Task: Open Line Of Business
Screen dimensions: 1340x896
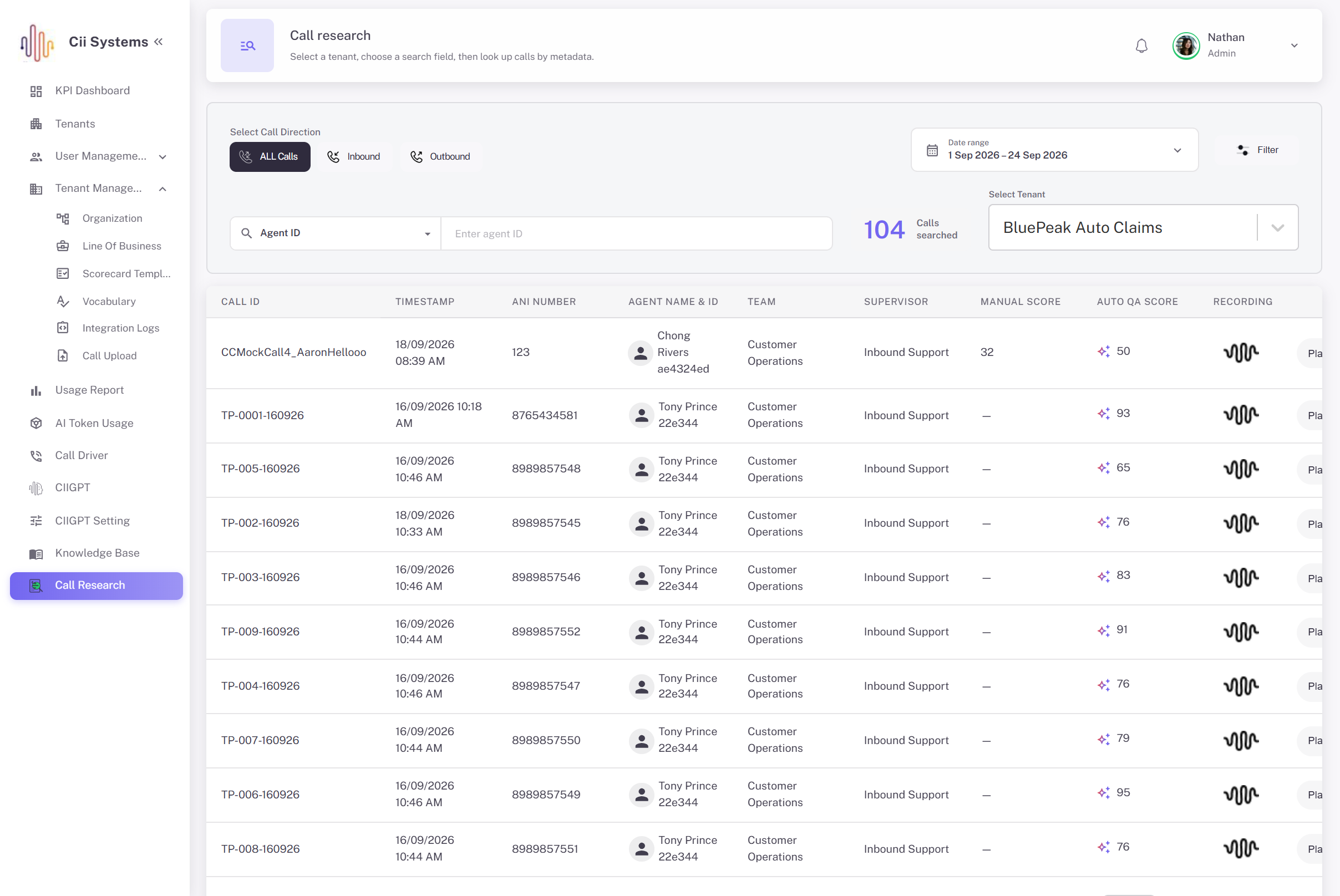Action: pos(121,246)
